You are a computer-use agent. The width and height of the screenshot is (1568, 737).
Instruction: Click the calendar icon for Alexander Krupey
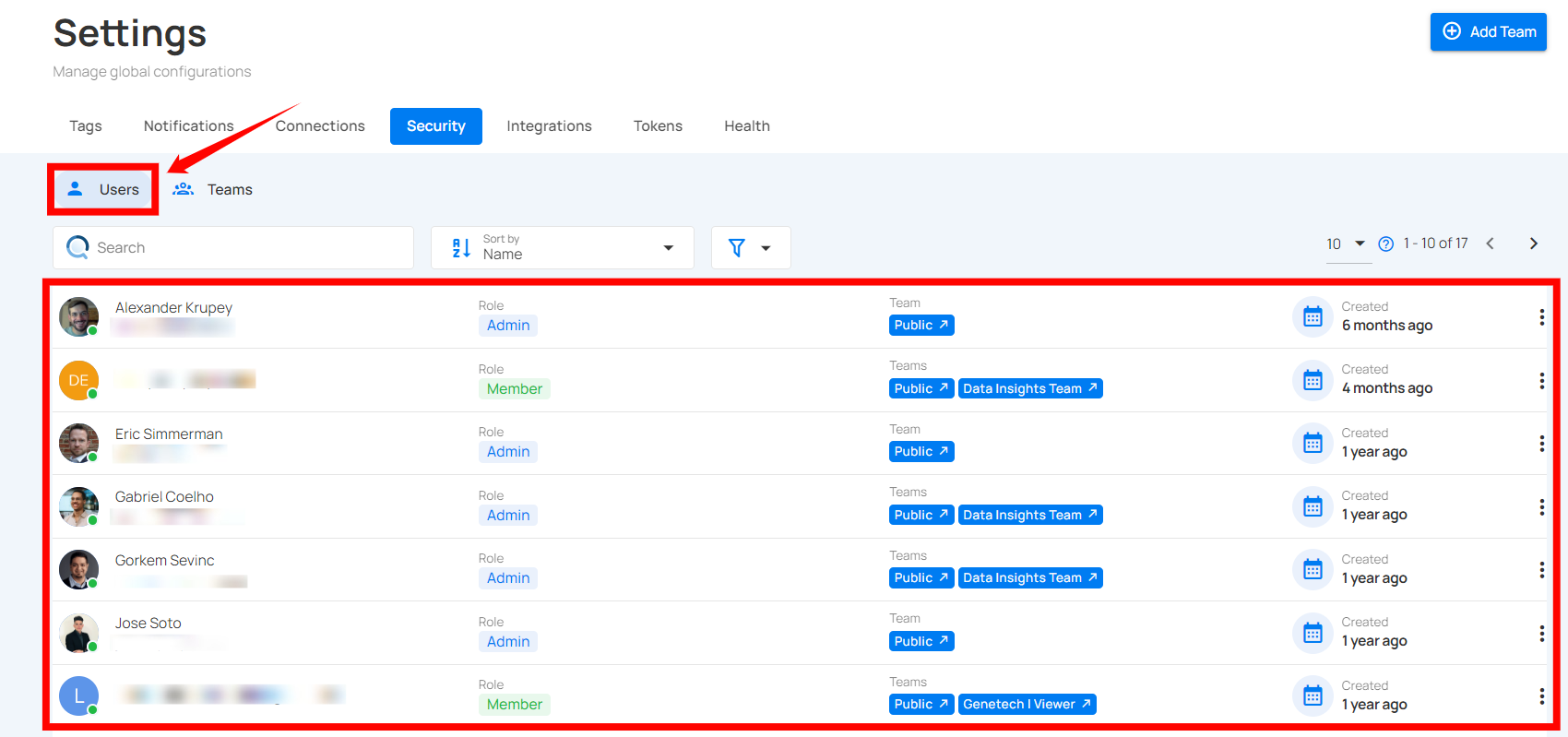click(x=1313, y=316)
